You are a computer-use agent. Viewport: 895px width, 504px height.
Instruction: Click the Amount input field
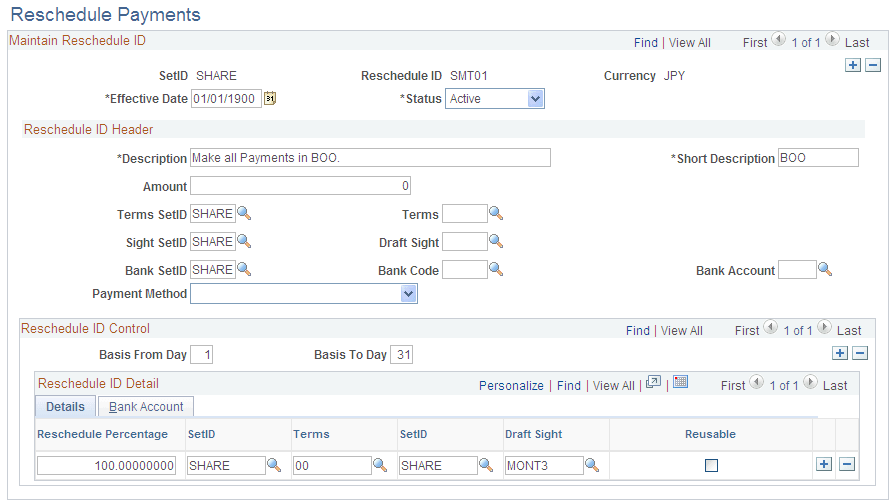point(300,186)
